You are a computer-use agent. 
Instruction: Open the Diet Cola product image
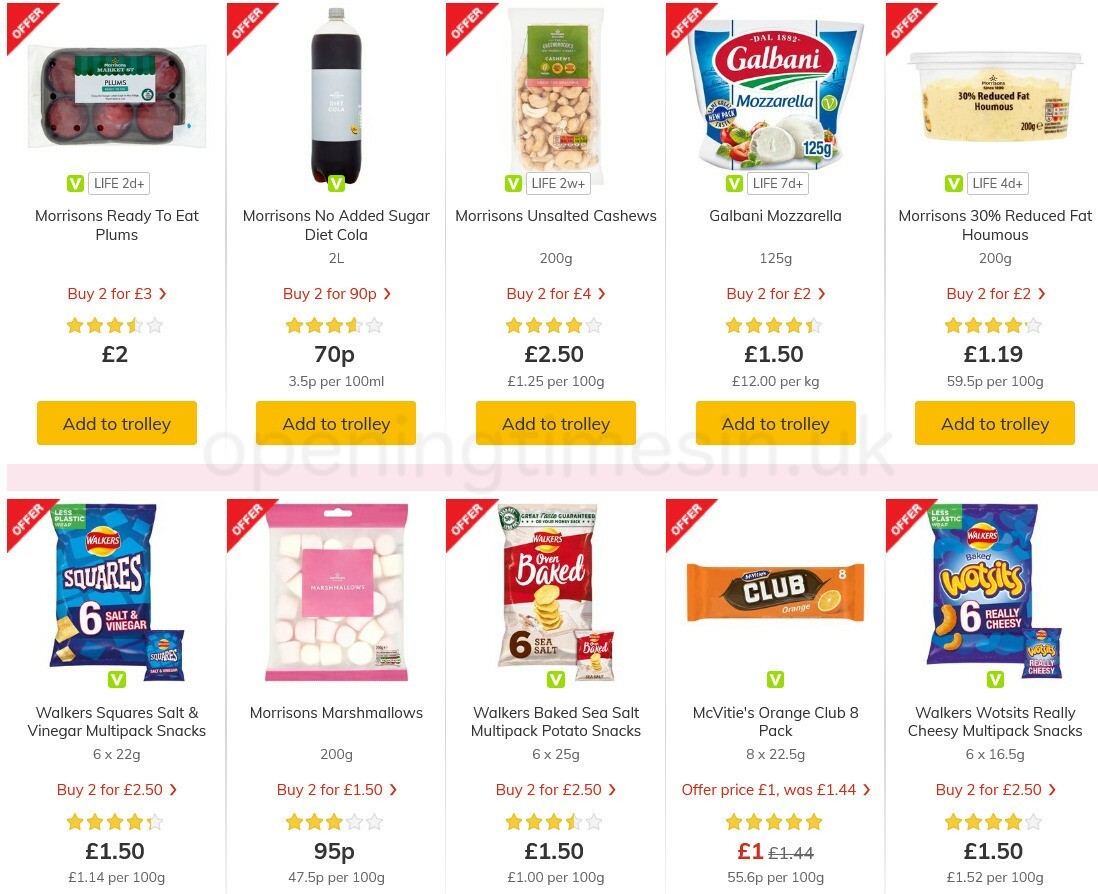click(x=336, y=95)
